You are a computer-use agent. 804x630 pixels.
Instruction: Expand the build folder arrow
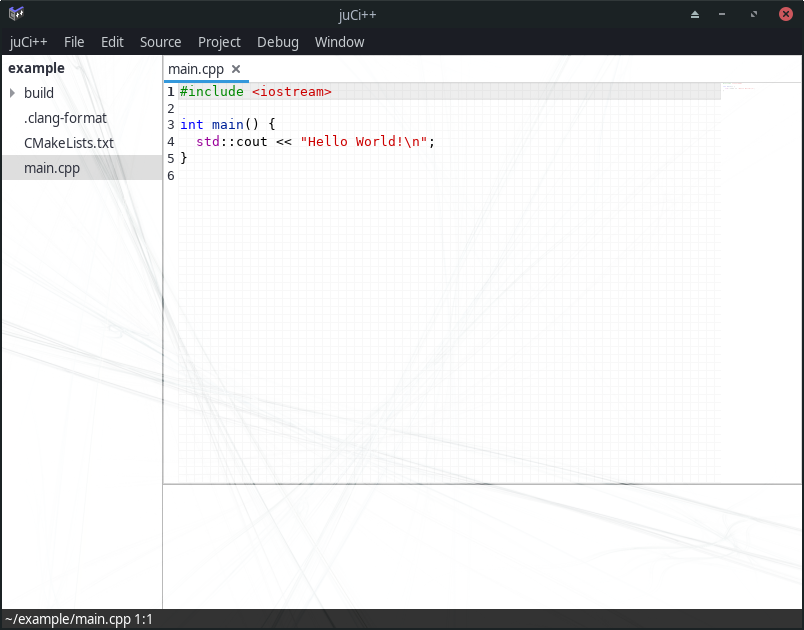pos(12,93)
